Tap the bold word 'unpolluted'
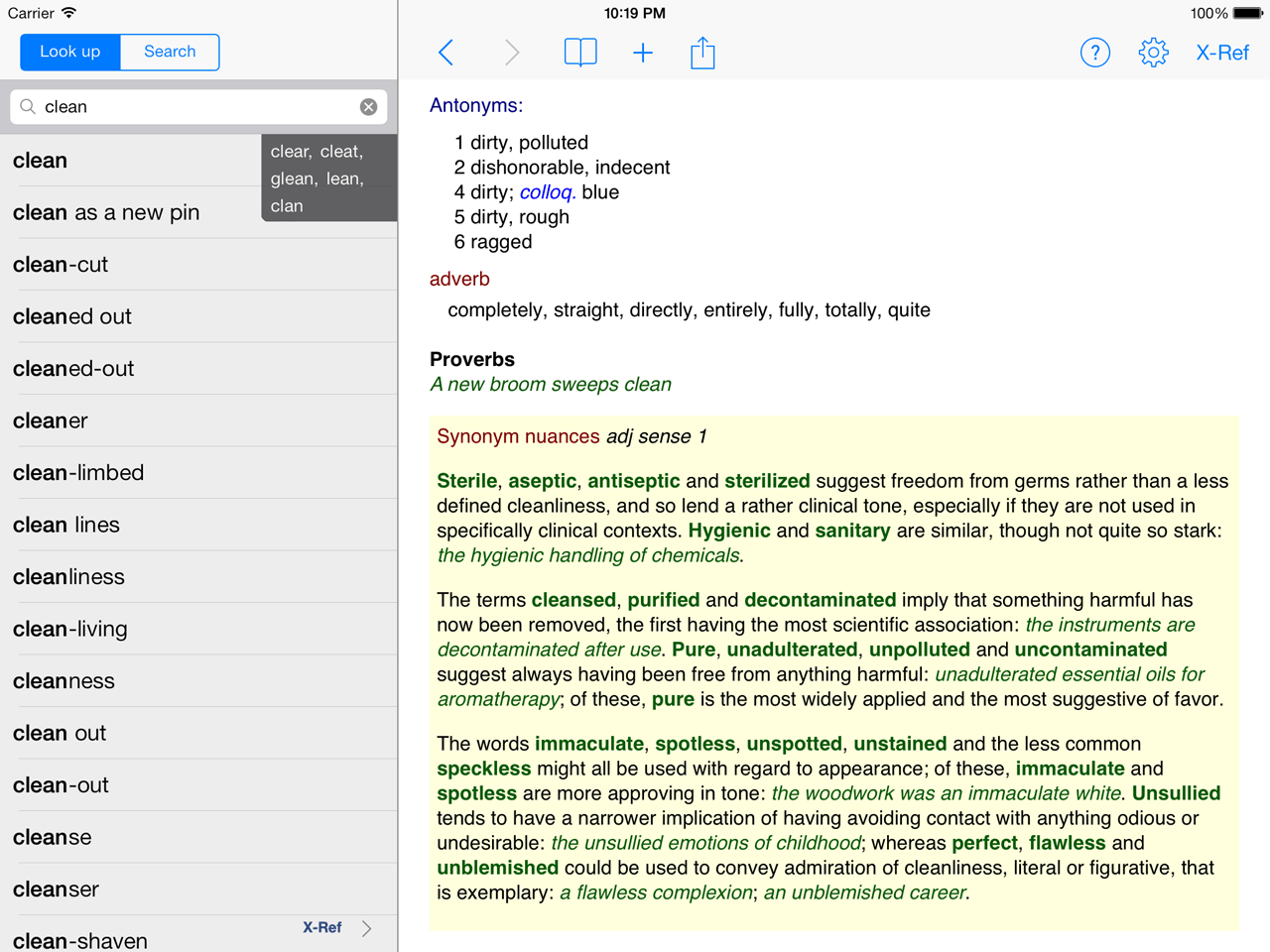Viewport: 1270px width, 952px height. (x=920, y=650)
